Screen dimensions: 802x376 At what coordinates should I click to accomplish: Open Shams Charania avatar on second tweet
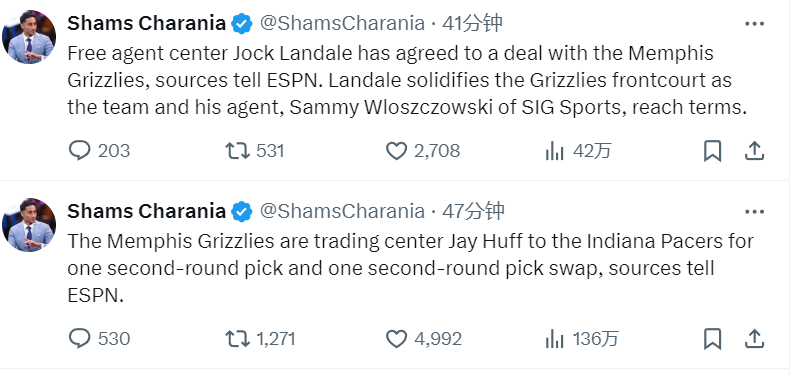click(29, 225)
